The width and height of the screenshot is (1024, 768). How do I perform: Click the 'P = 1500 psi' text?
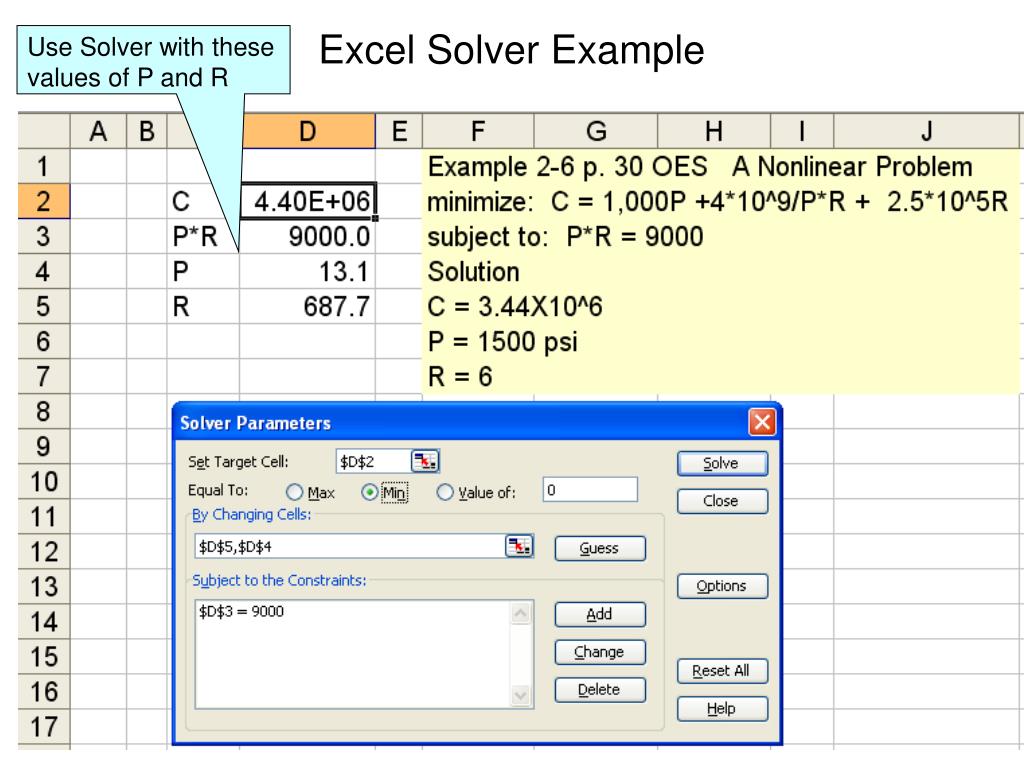tap(502, 342)
